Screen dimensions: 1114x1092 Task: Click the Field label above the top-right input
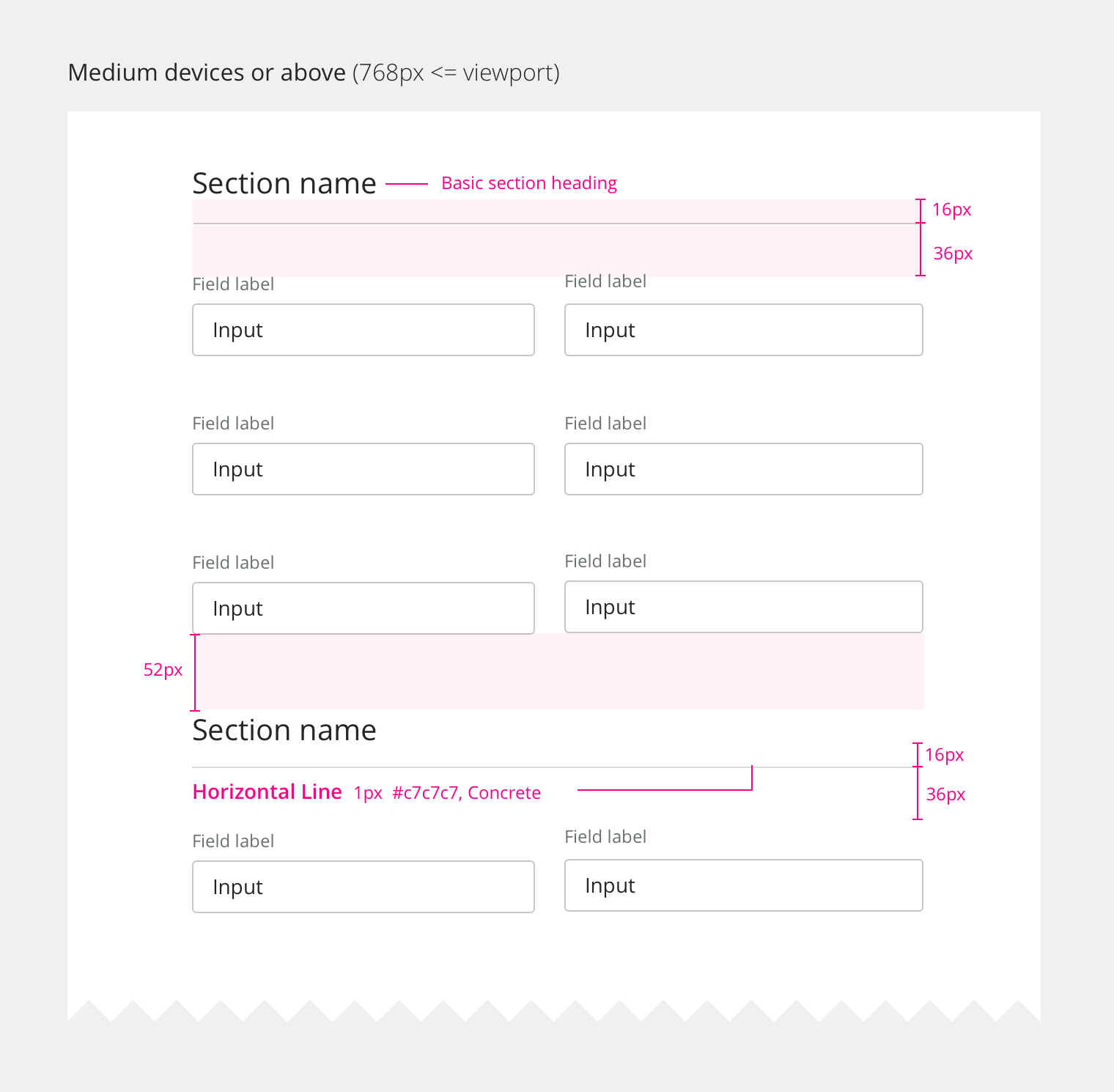(x=605, y=281)
